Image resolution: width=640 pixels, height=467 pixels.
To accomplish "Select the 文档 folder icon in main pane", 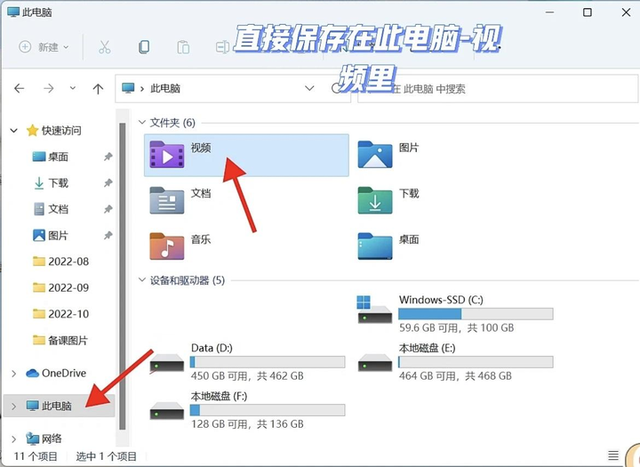I will [167, 200].
